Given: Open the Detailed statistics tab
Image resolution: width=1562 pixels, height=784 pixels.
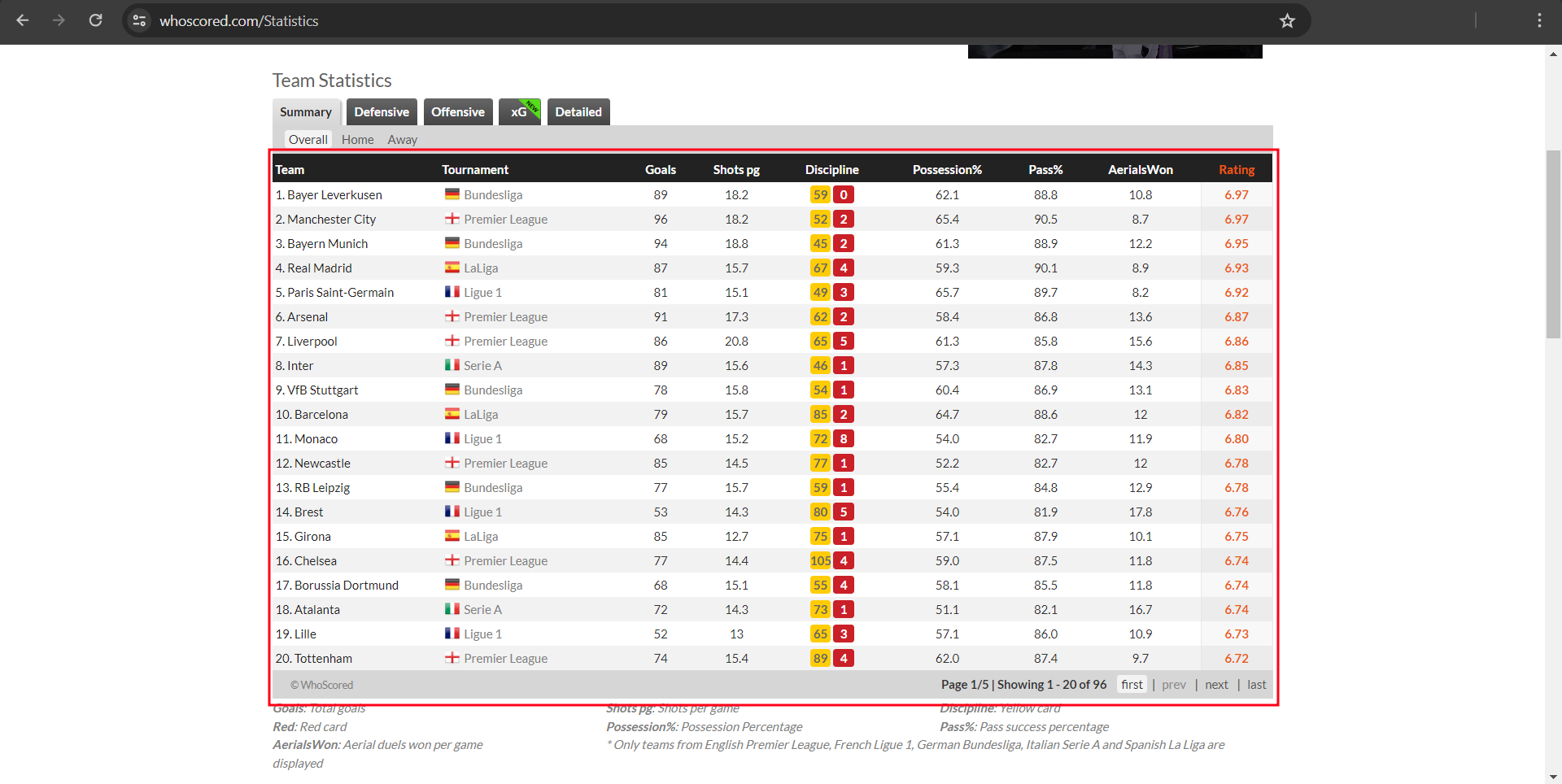Looking at the screenshot, I should click(x=578, y=112).
